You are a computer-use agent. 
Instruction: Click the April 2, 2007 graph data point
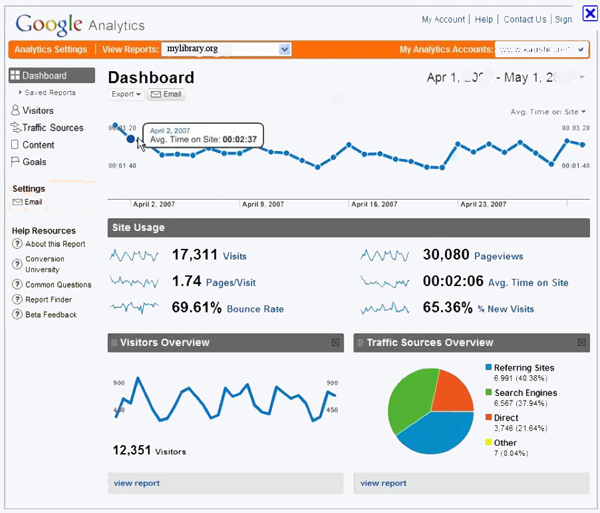(132, 139)
